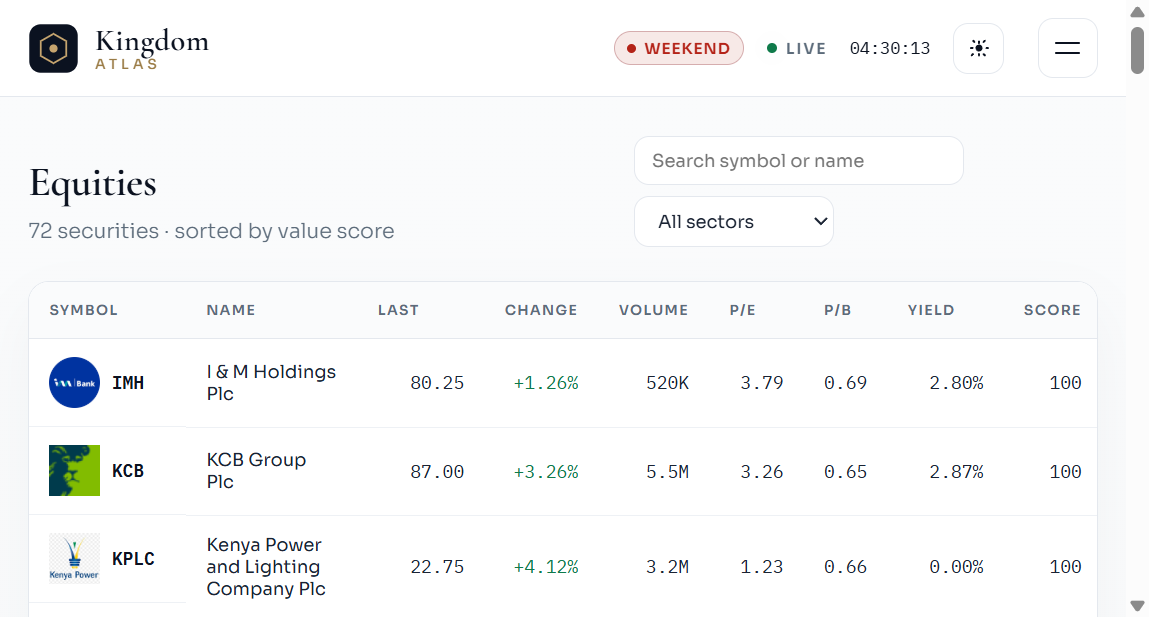Click the +3.26% change value
Viewport: 1149px width, 617px height.
click(546, 471)
